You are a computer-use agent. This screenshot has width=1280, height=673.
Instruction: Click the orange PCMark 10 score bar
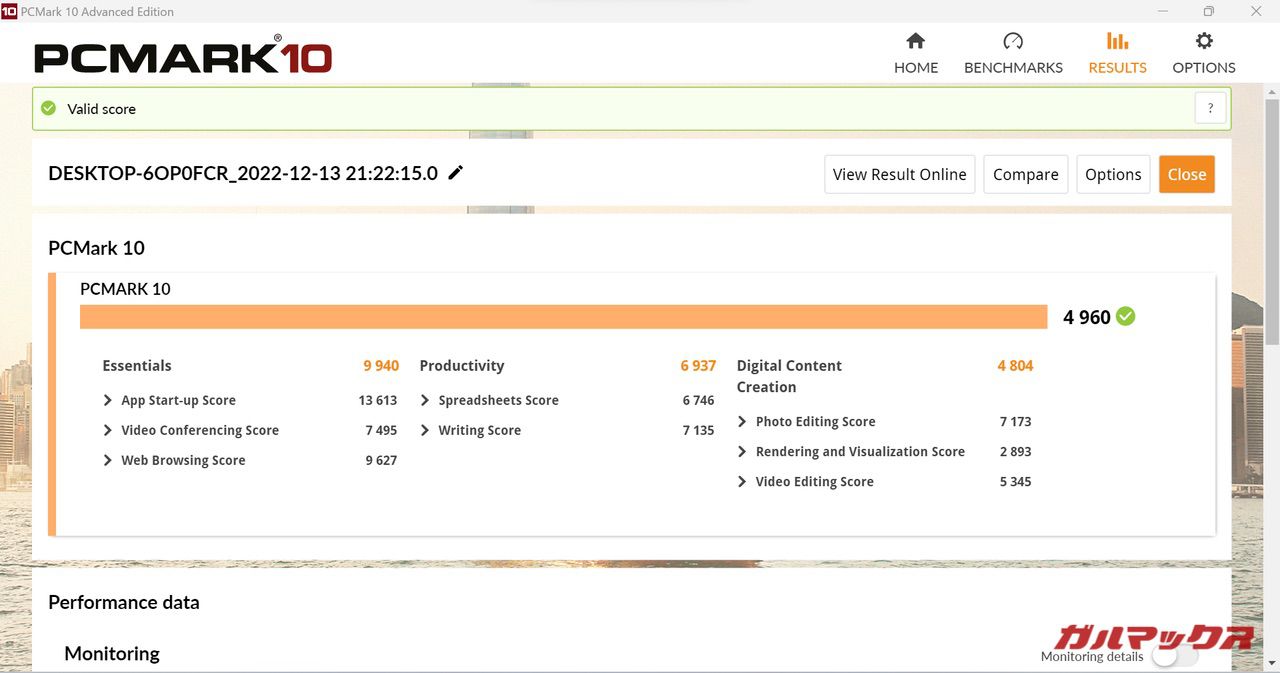563,317
